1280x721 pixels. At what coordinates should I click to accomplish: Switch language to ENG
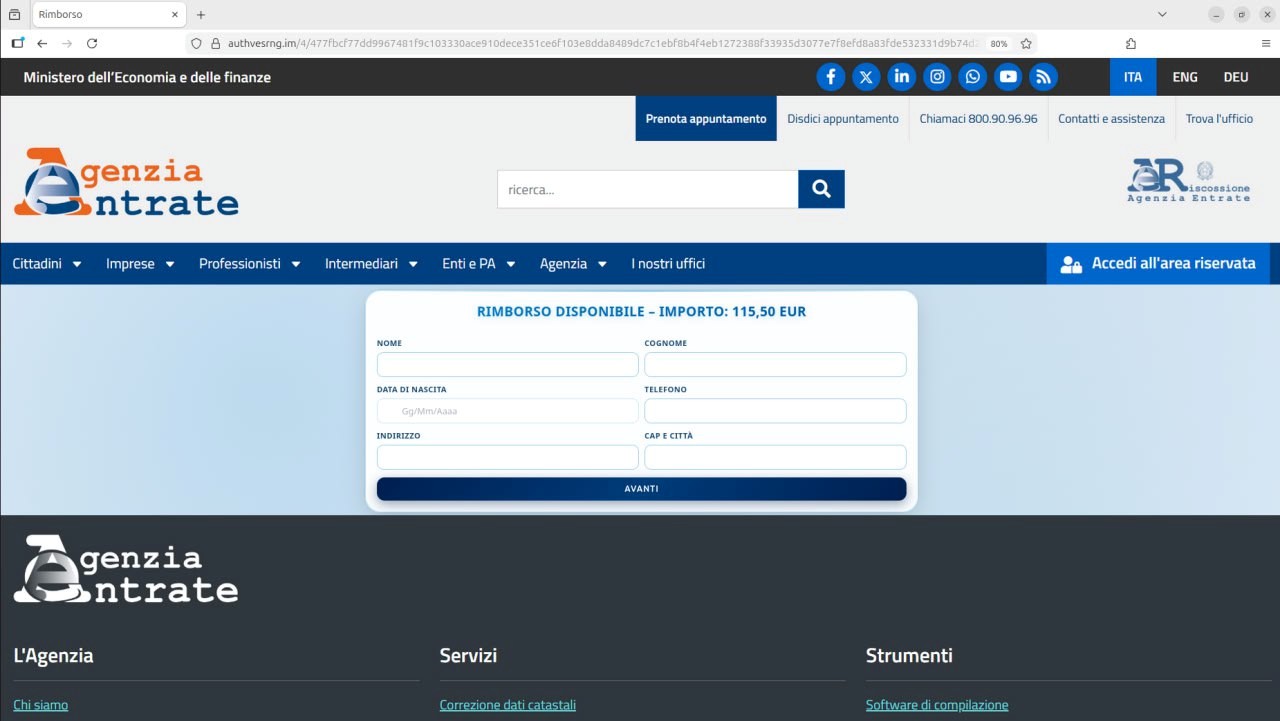(1185, 77)
